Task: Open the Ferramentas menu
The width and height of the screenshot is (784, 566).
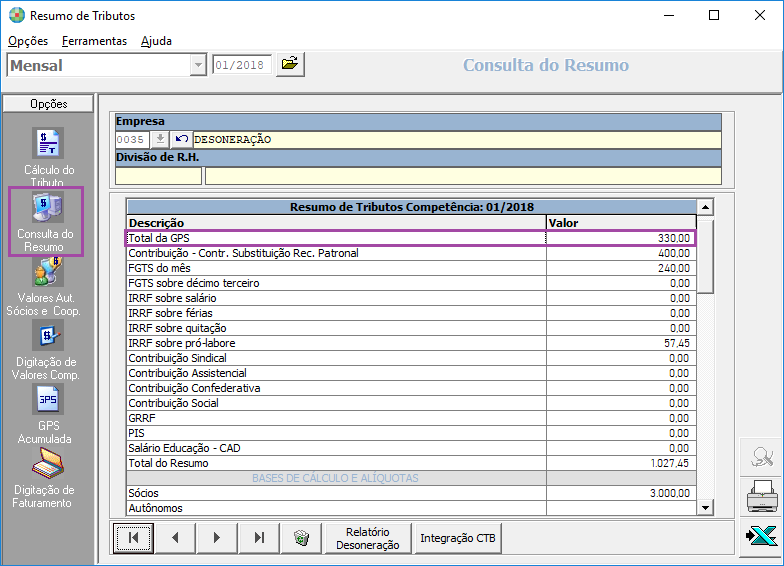Action: click(94, 41)
